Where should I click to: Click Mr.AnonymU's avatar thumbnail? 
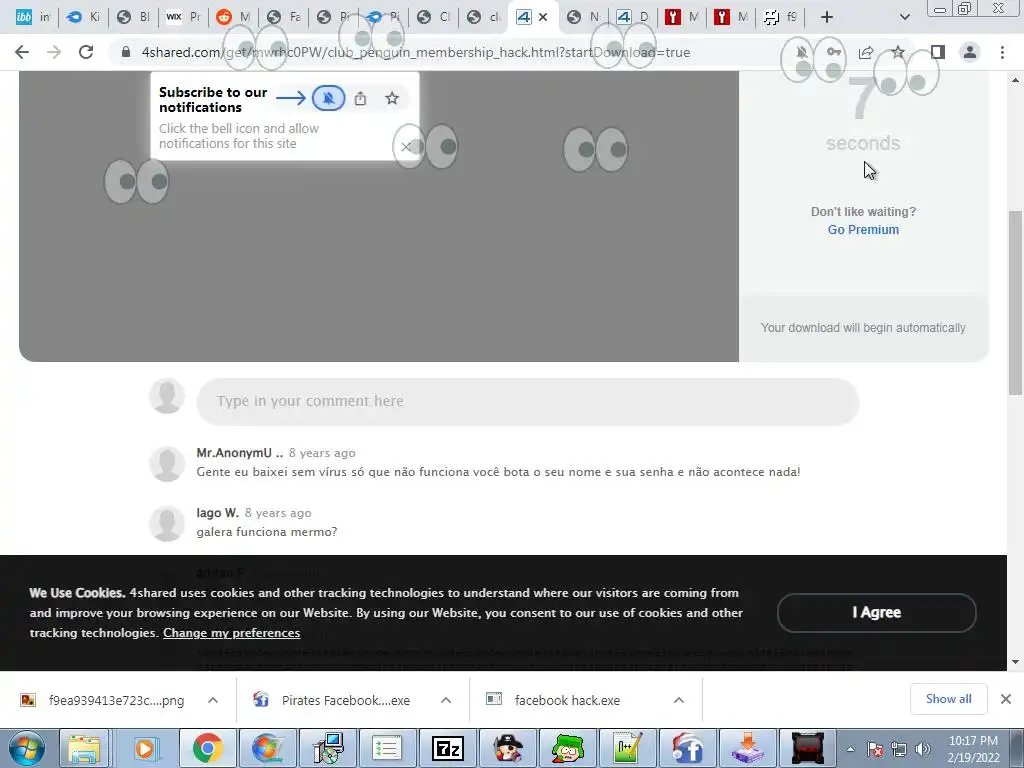(167, 463)
